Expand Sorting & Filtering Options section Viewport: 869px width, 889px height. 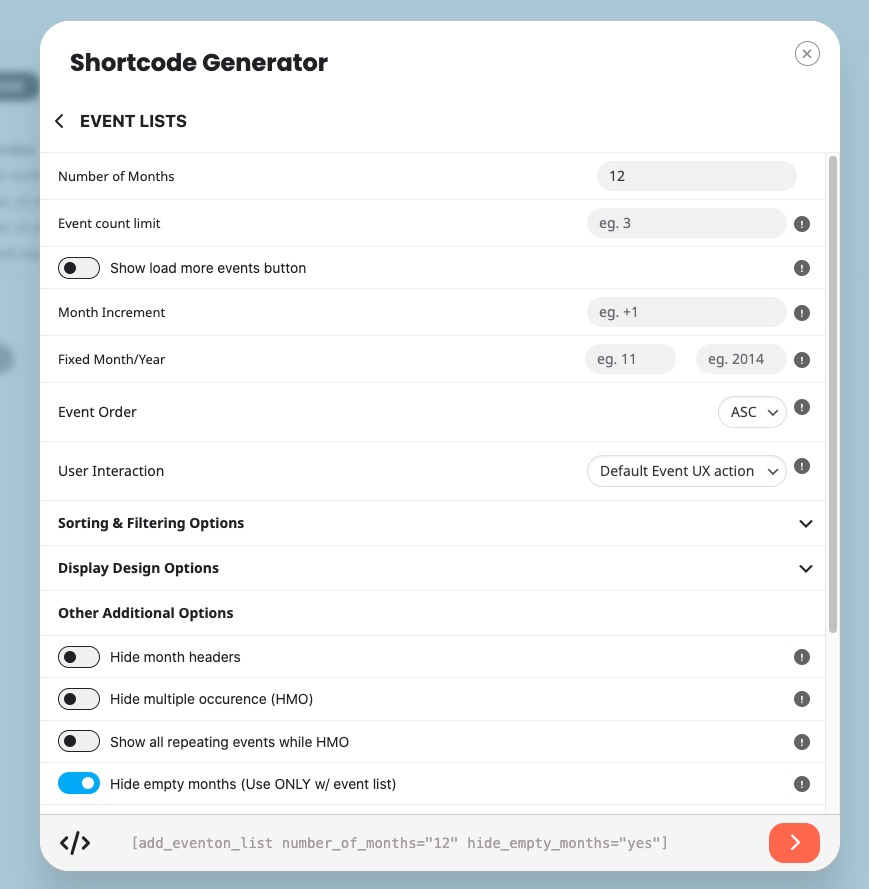pyautogui.click(x=433, y=523)
